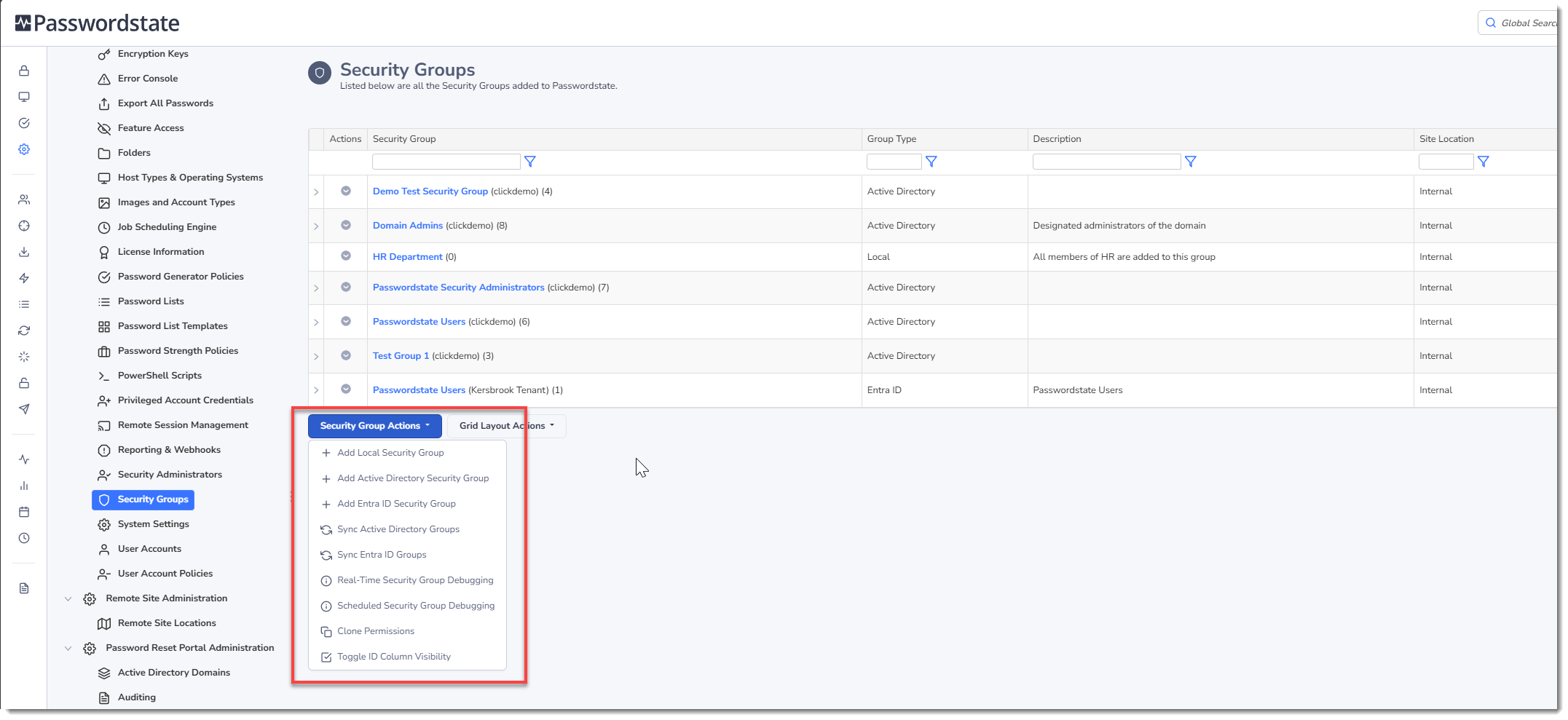1568x720 pixels.
Task: Click the refresh arrows icon in left rail
Action: coord(24,331)
